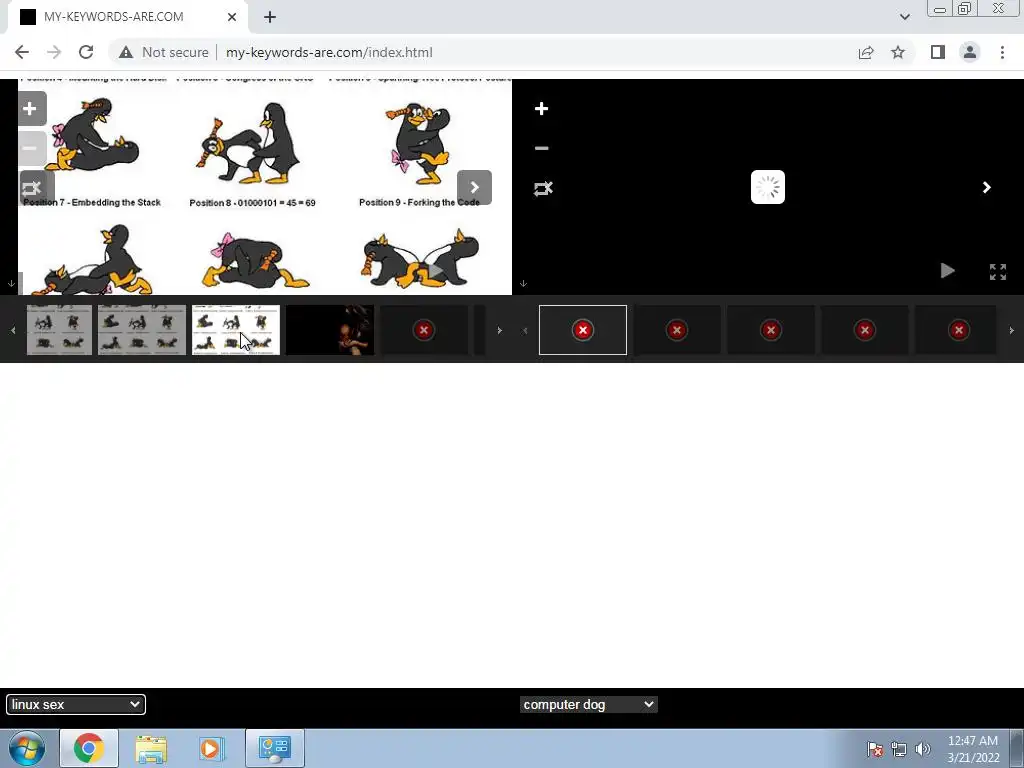1024x768 pixels.
Task: Zoom in on the right gallery
Action: (541, 108)
